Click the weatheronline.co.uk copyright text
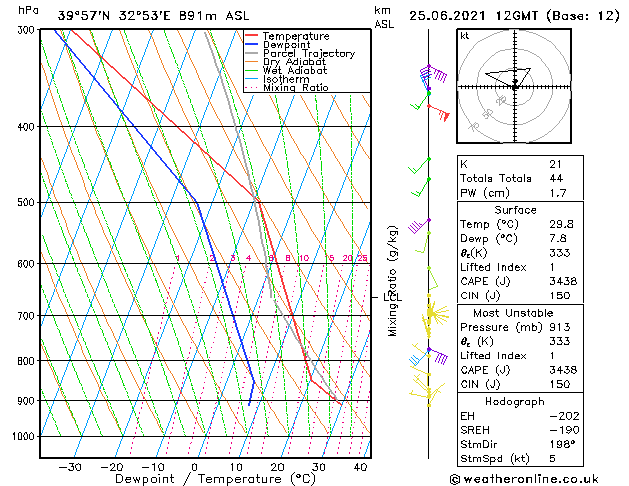The height and width of the screenshot is (486, 629). (x=524, y=479)
